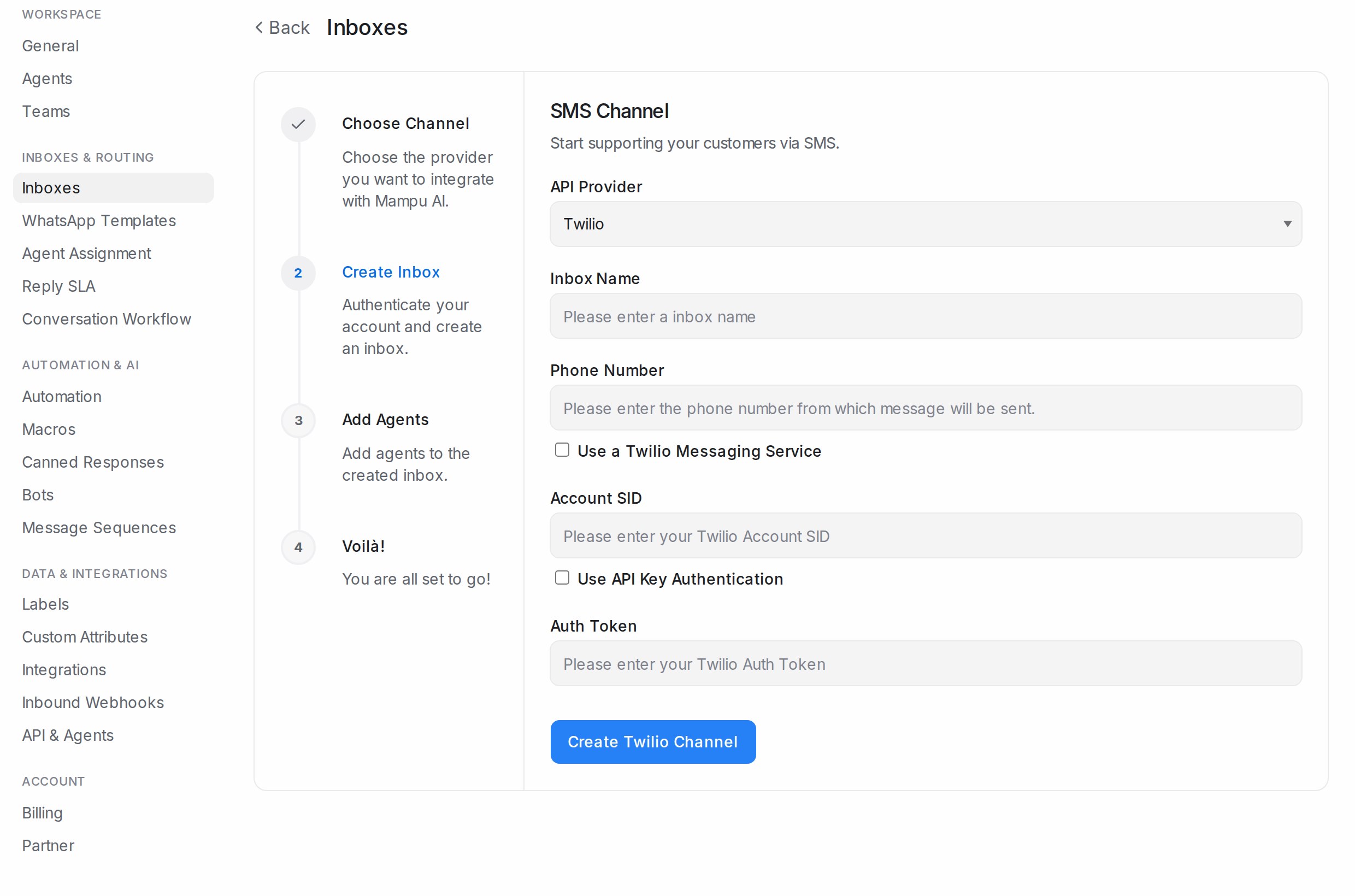Screen dimensions: 1355x896
Task: Open Canned Responses page
Action: pos(92,462)
